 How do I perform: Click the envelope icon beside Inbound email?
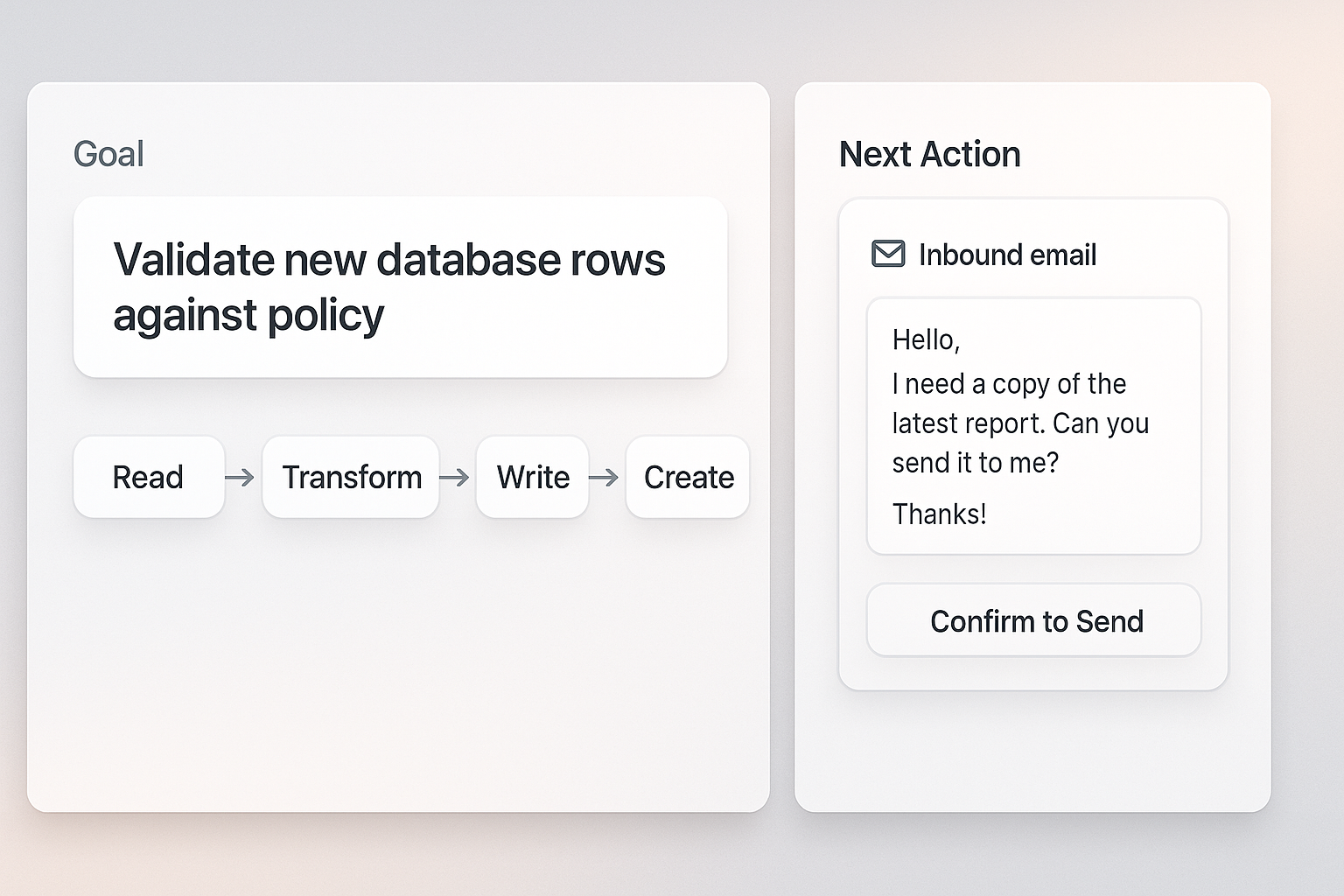[888, 255]
